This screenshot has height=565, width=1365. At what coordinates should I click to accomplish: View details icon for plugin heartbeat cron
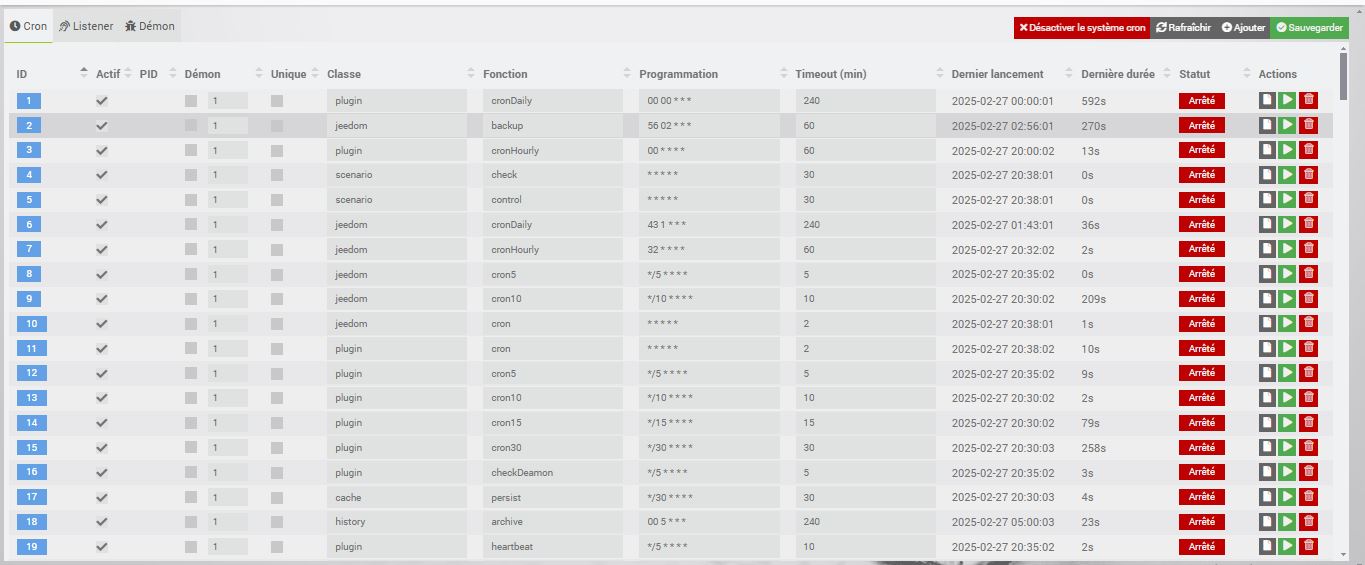click(1267, 547)
